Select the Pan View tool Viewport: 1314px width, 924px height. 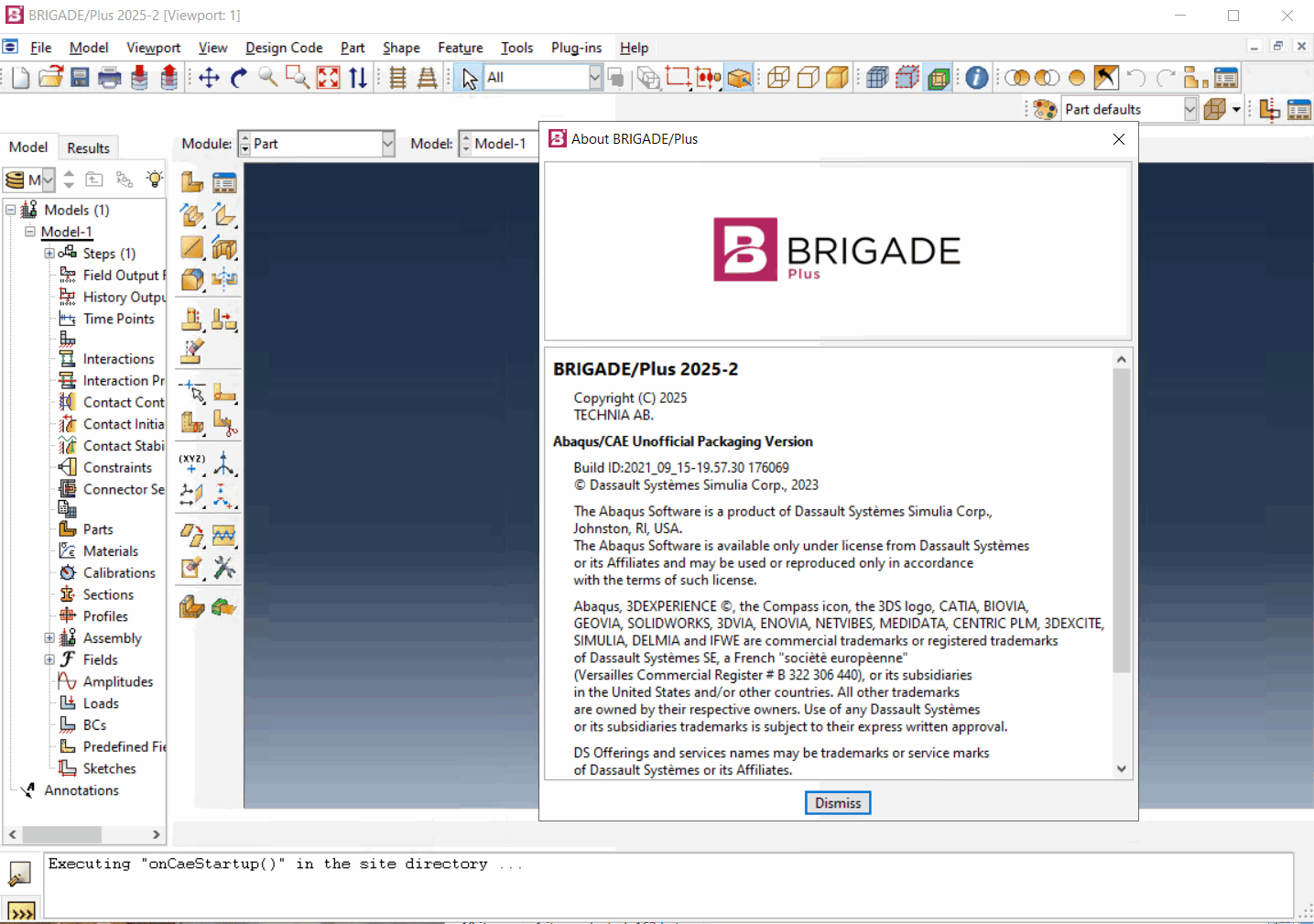tap(209, 78)
